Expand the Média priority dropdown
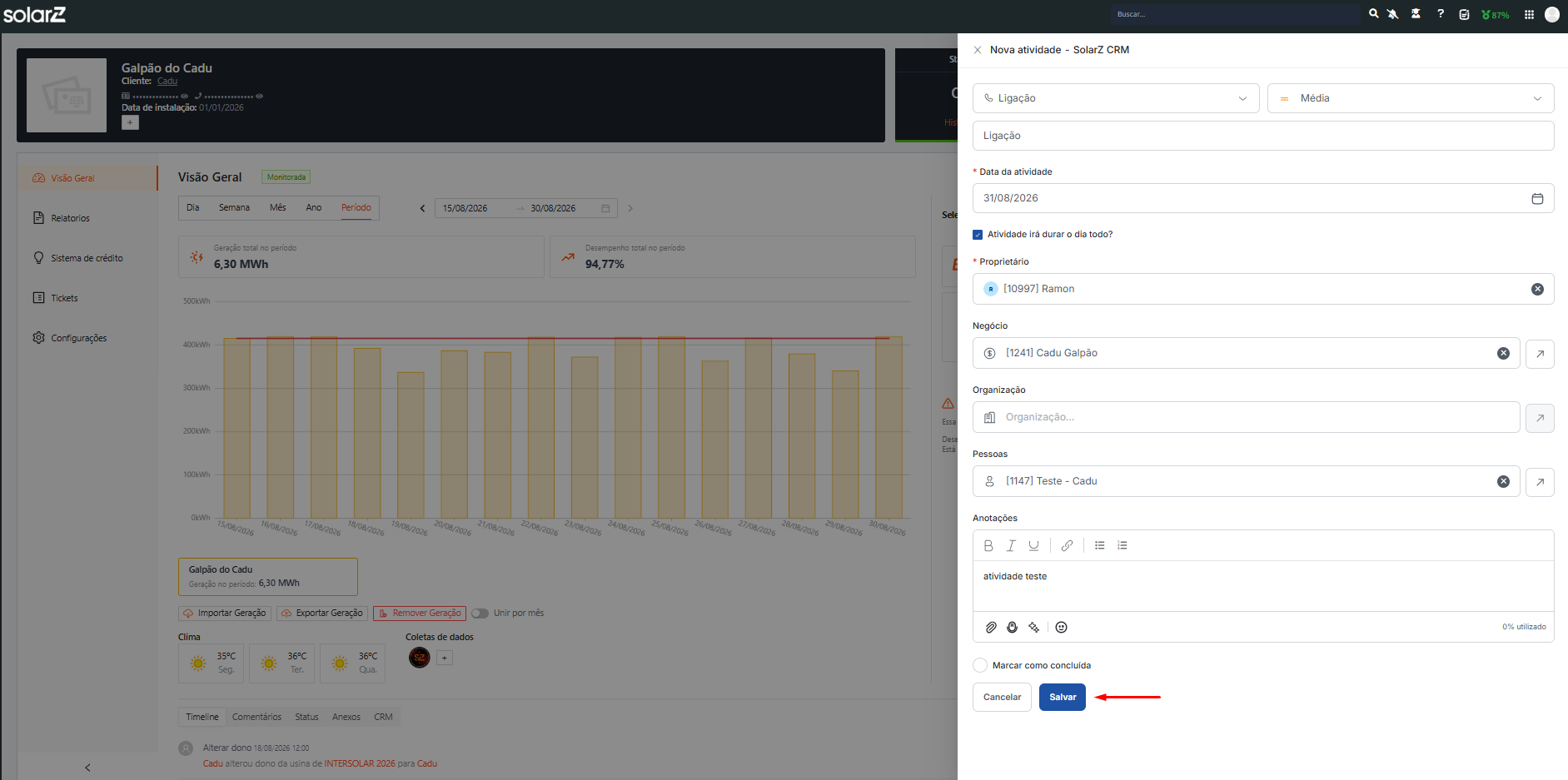This screenshot has width=1568, height=780. 1411,98
